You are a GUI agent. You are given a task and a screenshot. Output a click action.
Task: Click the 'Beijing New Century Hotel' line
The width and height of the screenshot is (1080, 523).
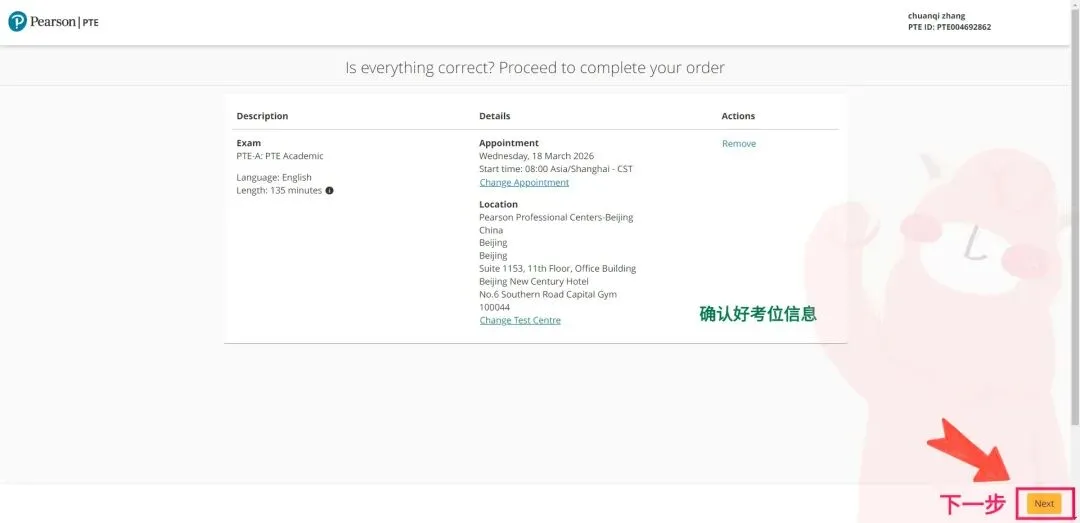[534, 282]
